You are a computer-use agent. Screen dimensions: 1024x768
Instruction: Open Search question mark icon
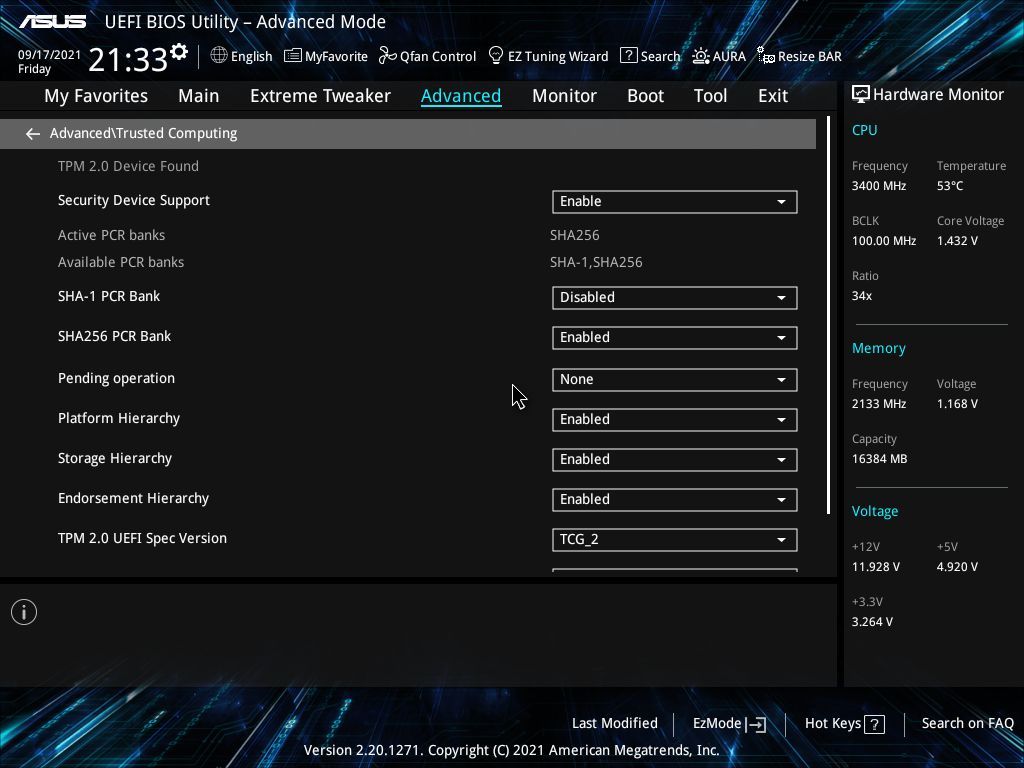point(628,55)
